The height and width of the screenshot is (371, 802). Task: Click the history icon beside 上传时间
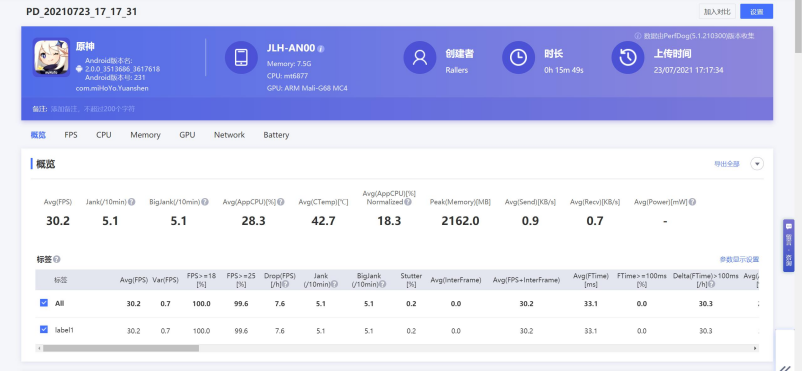coord(628,57)
